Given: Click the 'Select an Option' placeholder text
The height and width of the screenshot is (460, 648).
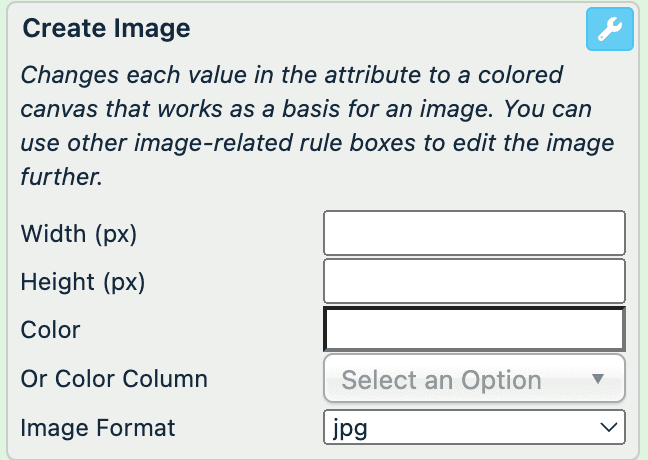Looking at the screenshot, I should (x=441, y=380).
